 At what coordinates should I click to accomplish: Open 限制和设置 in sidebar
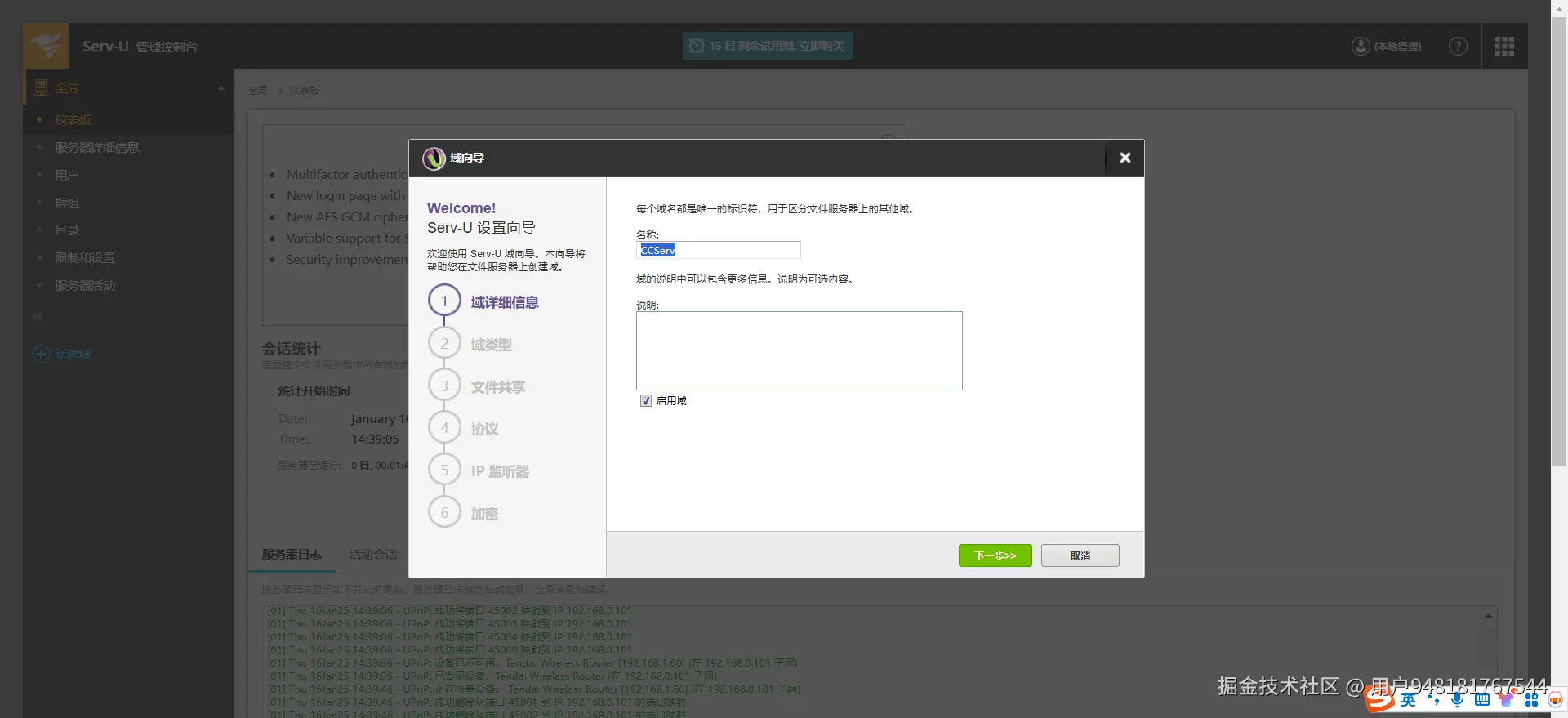pyautogui.click(x=85, y=258)
